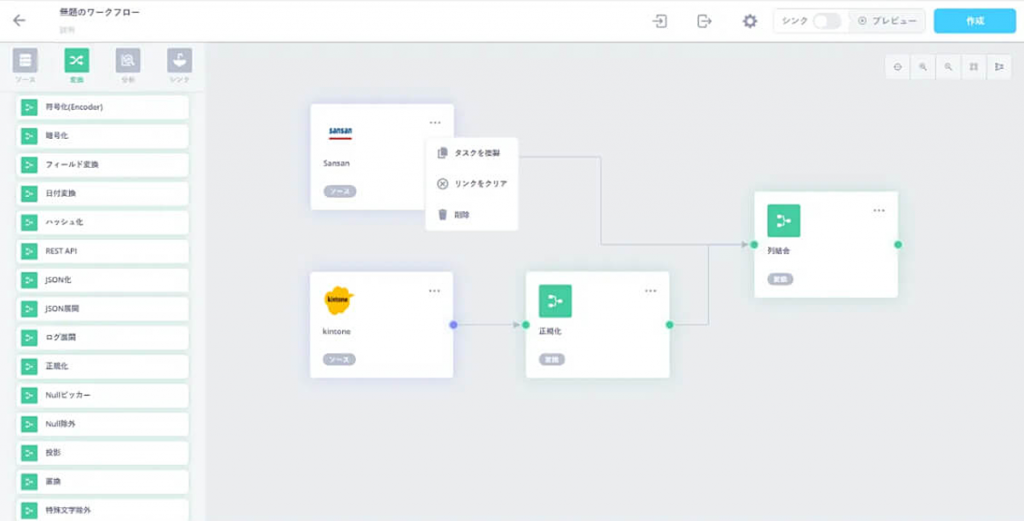The width and height of the screenshot is (1024, 521).
Task: Open the kintone node three-dot menu
Action: (x=434, y=291)
